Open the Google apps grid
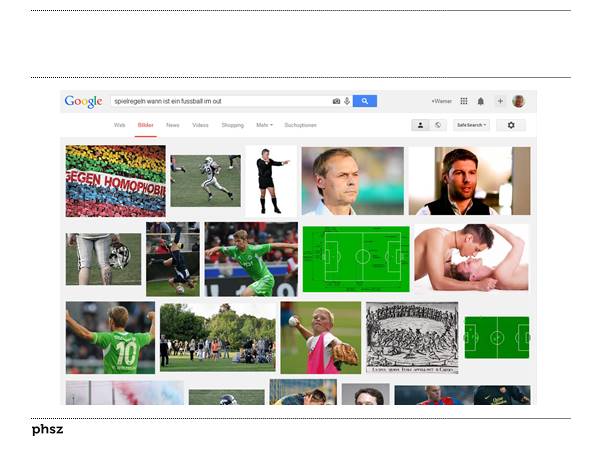This screenshot has height=450, width=600. pos(464,101)
